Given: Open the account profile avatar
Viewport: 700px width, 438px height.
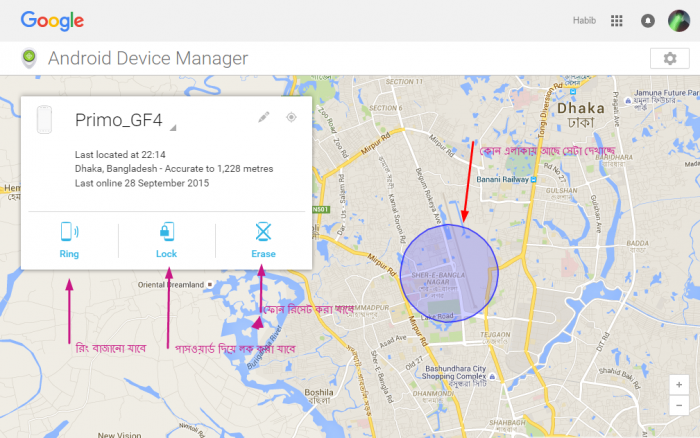Looking at the screenshot, I should tap(679, 21).
